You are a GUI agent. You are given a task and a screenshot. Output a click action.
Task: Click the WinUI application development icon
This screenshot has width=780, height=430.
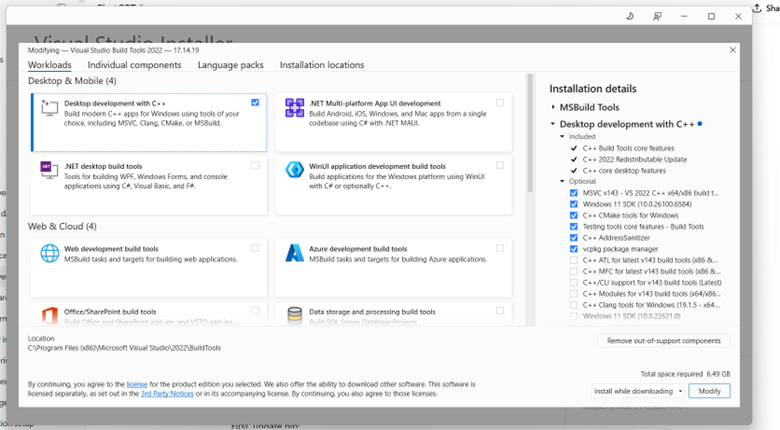click(x=294, y=169)
